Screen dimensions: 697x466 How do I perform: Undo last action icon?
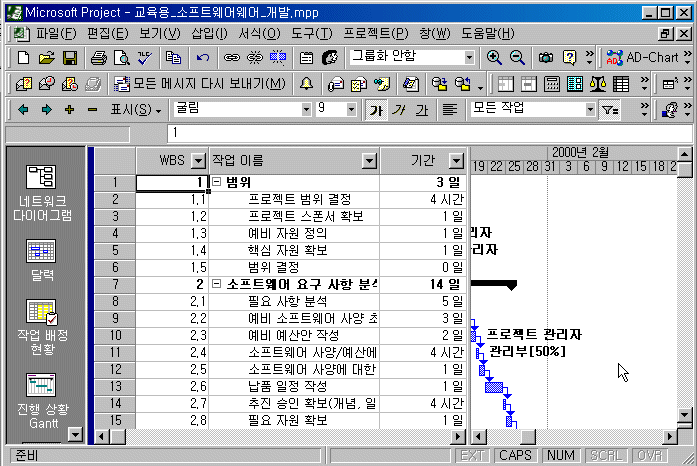click(203, 58)
